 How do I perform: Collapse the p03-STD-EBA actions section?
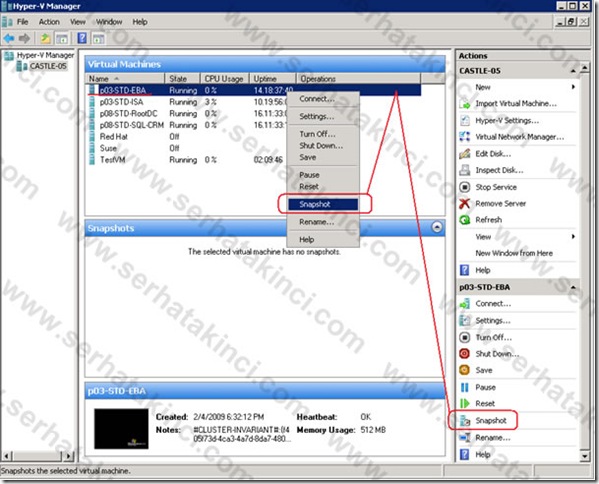coord(573,287)
